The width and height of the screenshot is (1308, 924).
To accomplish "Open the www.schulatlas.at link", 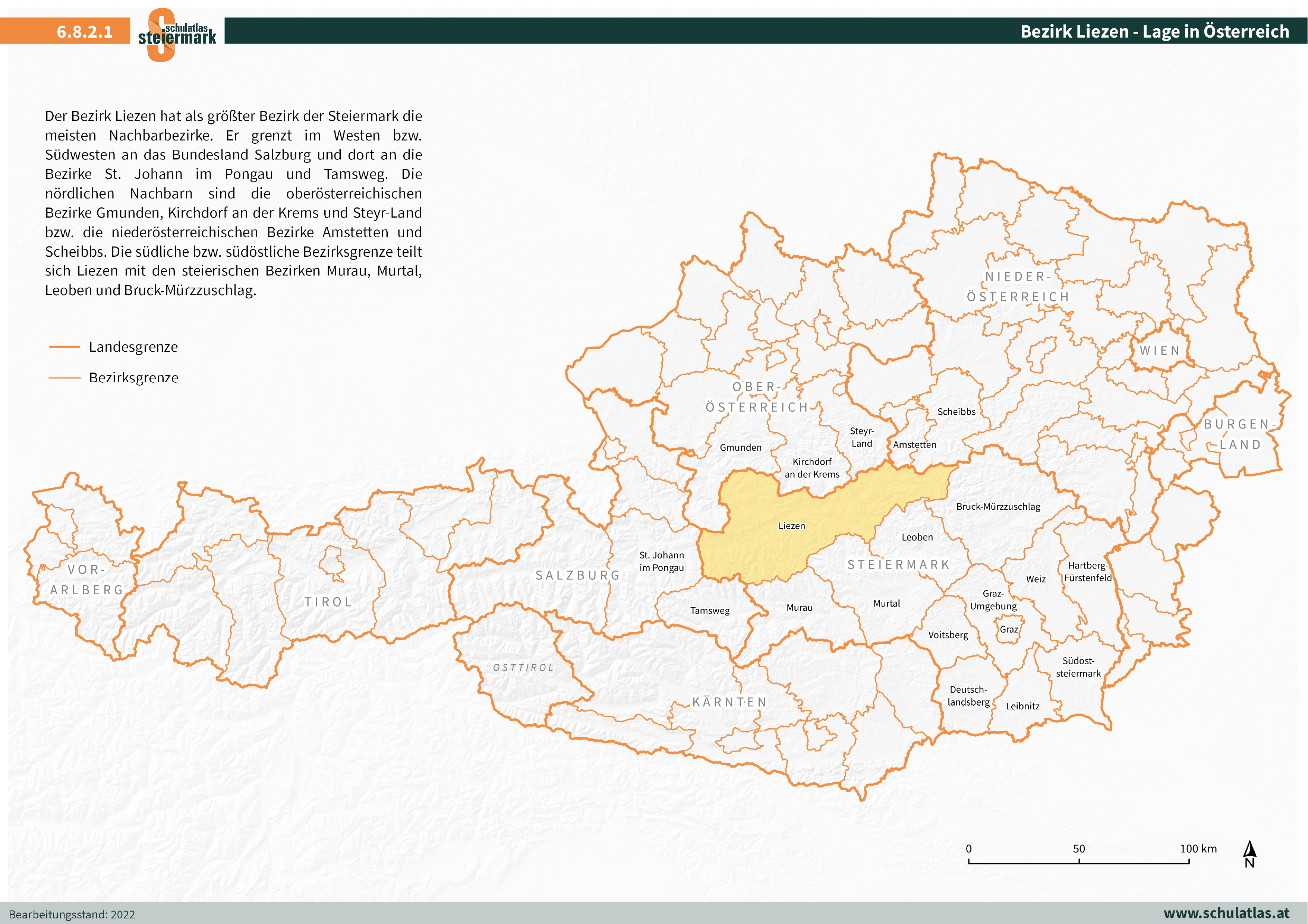I will pyautogui.click(x=1226, y=913).
